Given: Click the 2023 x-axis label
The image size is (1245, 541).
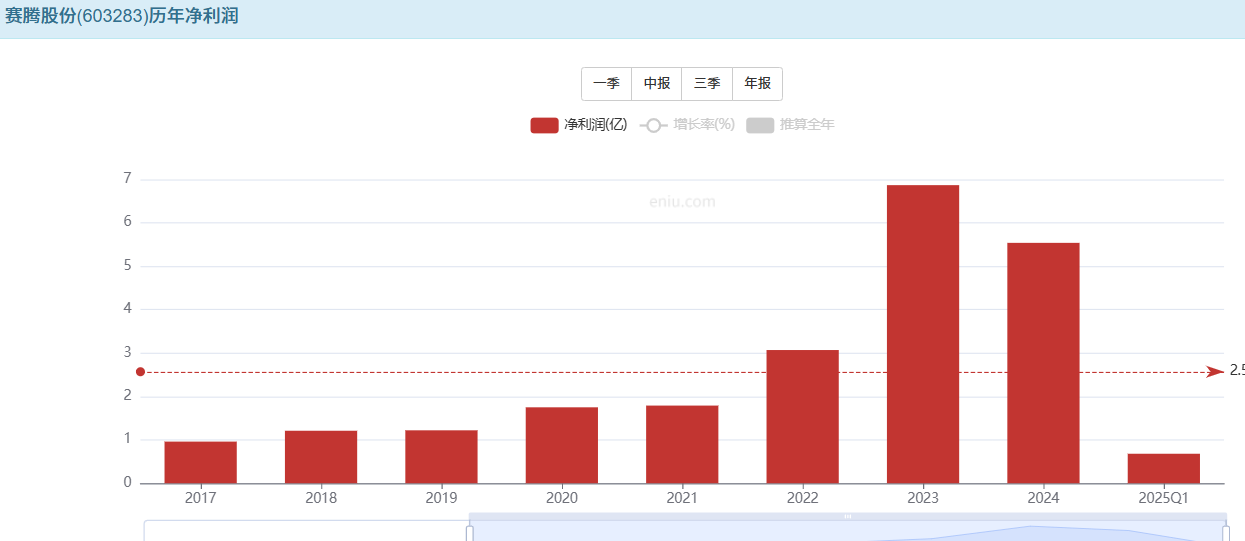Looking at the screenshot, I should pos(923,498).
